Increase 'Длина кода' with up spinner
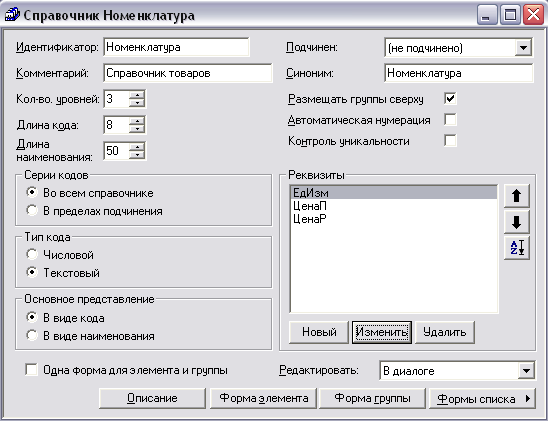Screen dimensions: 548x421 (137, 121)
